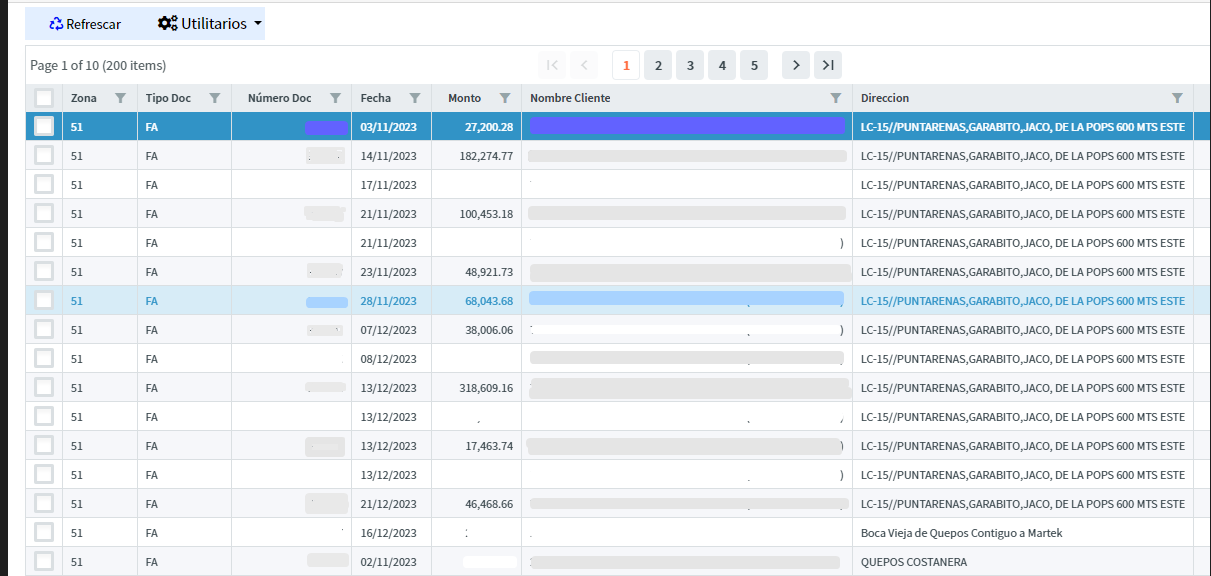The height and width of the screenshot is (576, 1211).
Task: Click the address 'Boca Vieja de Quepos Contiguo a Martek'
Action: (x=961, y=533)
